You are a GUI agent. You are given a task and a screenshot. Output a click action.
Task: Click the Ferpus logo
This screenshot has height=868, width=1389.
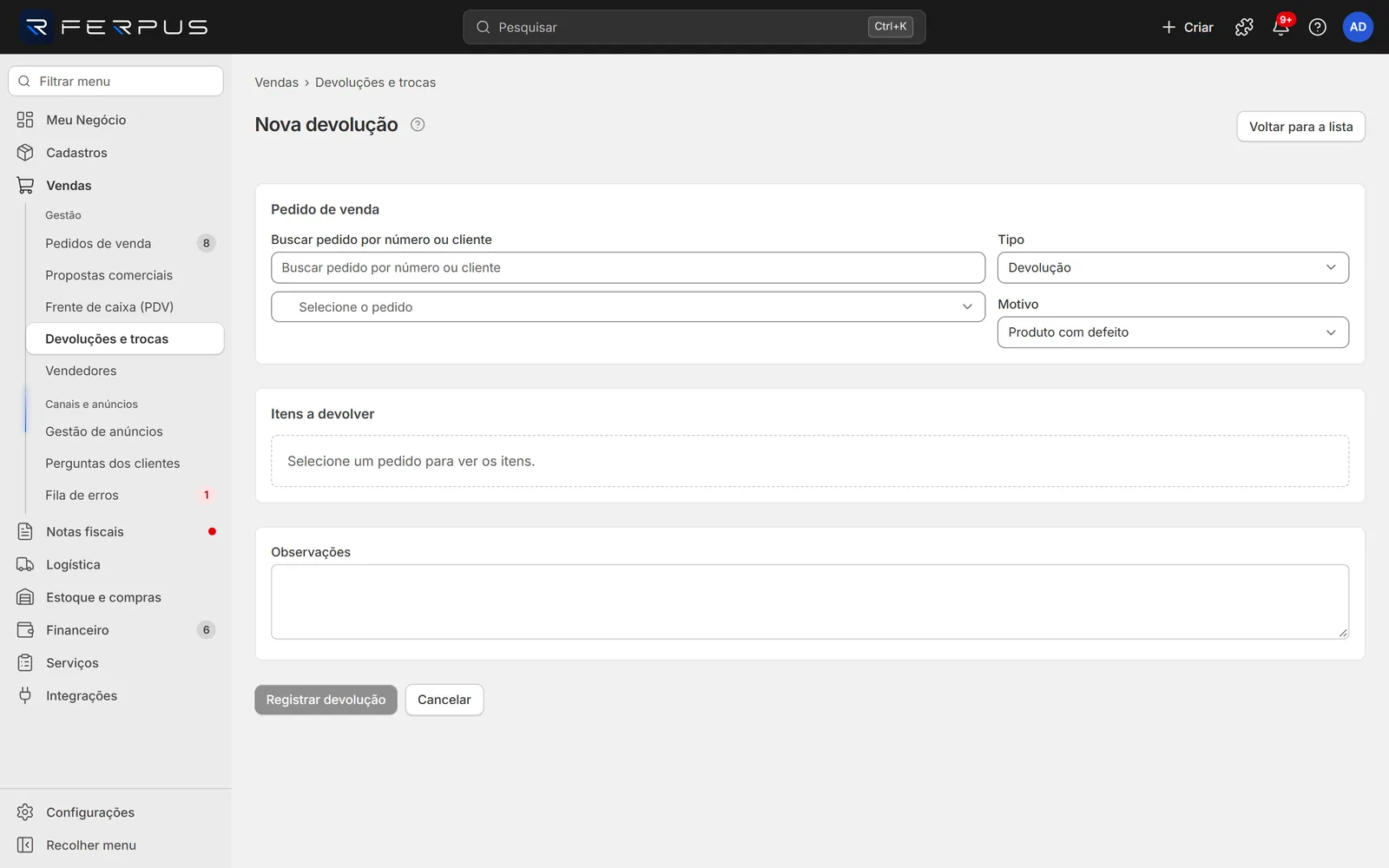(115, 27)
